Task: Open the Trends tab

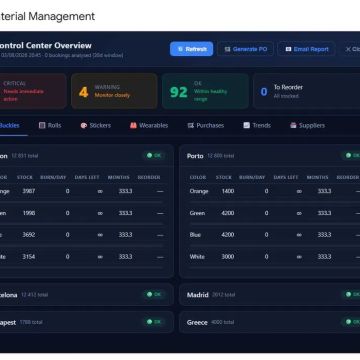Action: (257, 125)
